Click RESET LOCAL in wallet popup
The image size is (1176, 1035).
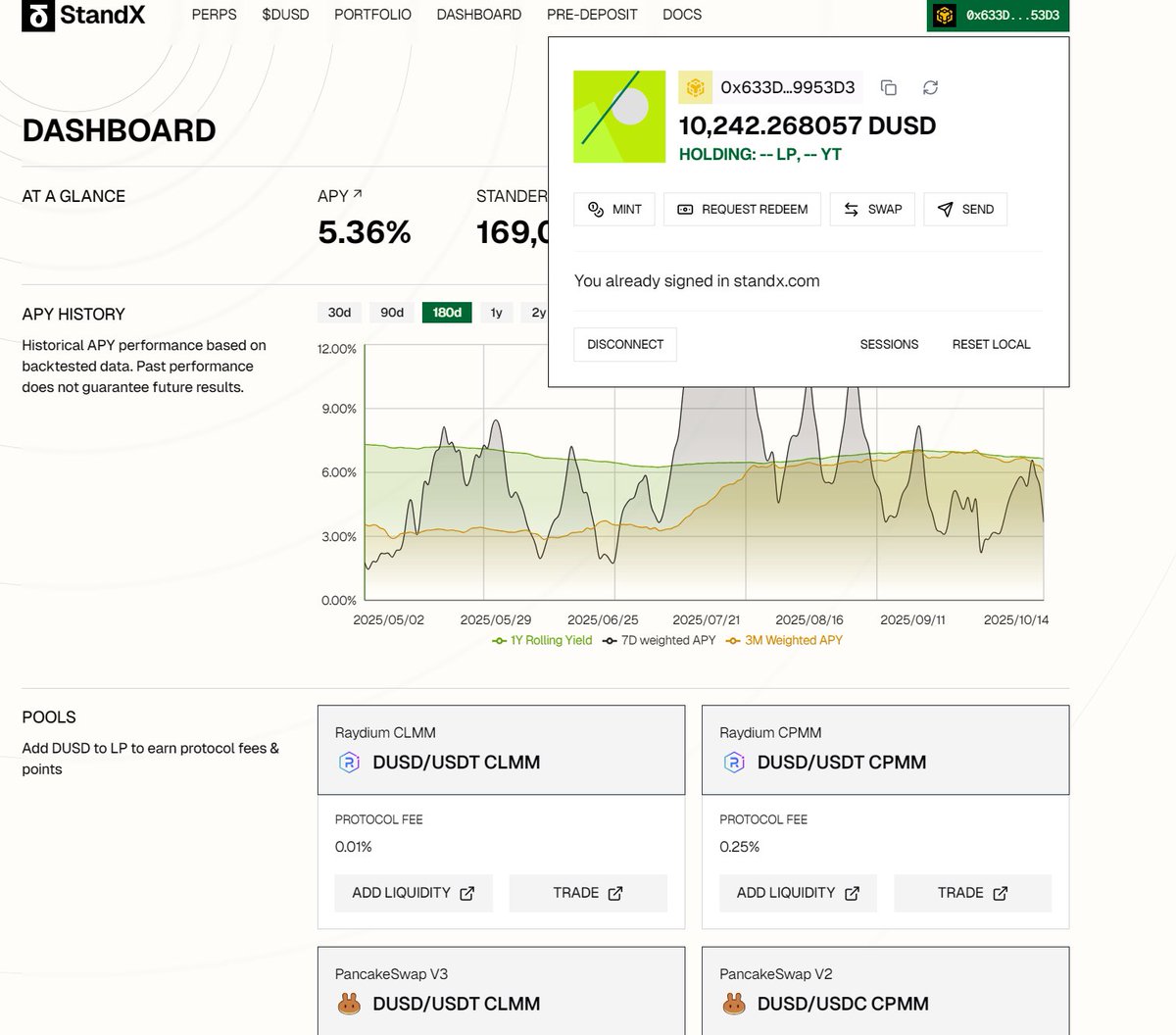click(x=991, y=344)
